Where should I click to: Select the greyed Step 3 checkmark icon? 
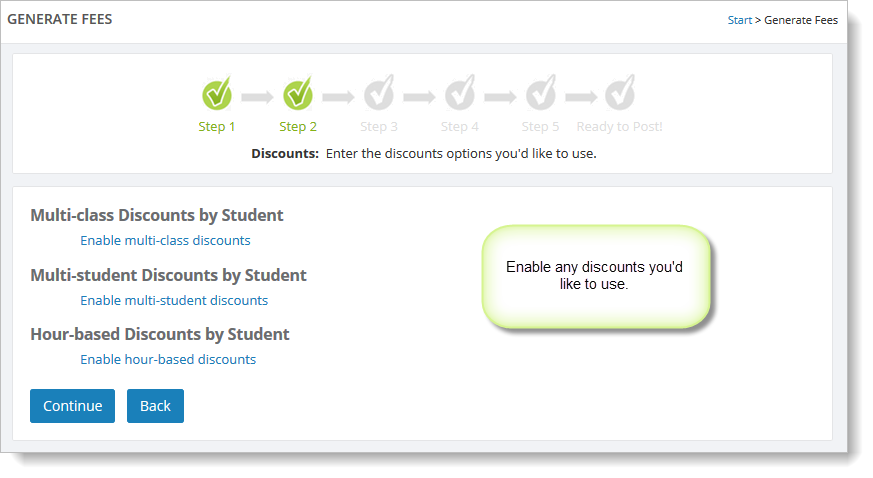point(379,93)
